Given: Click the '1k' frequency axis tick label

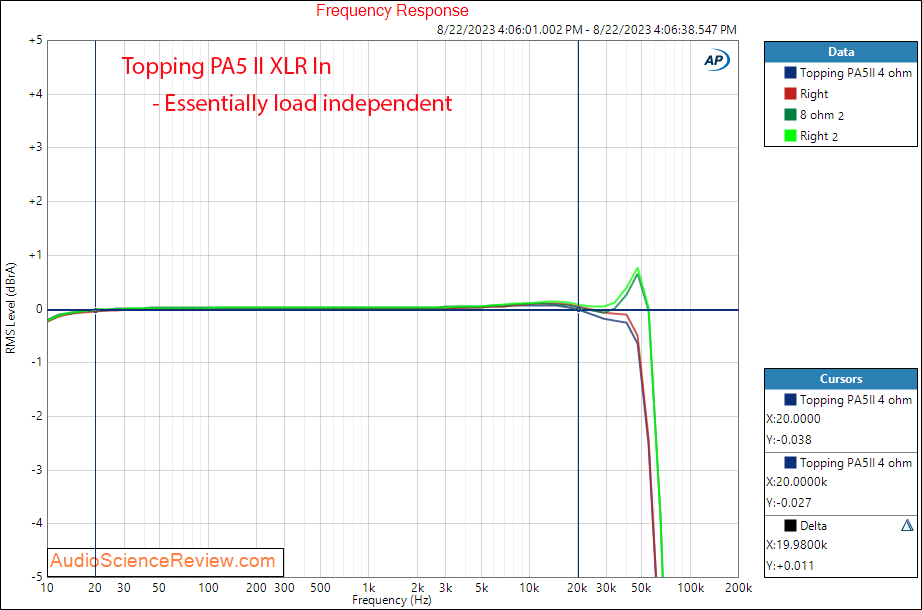Looking at the screenshot, I should click(x=369, y=588).
